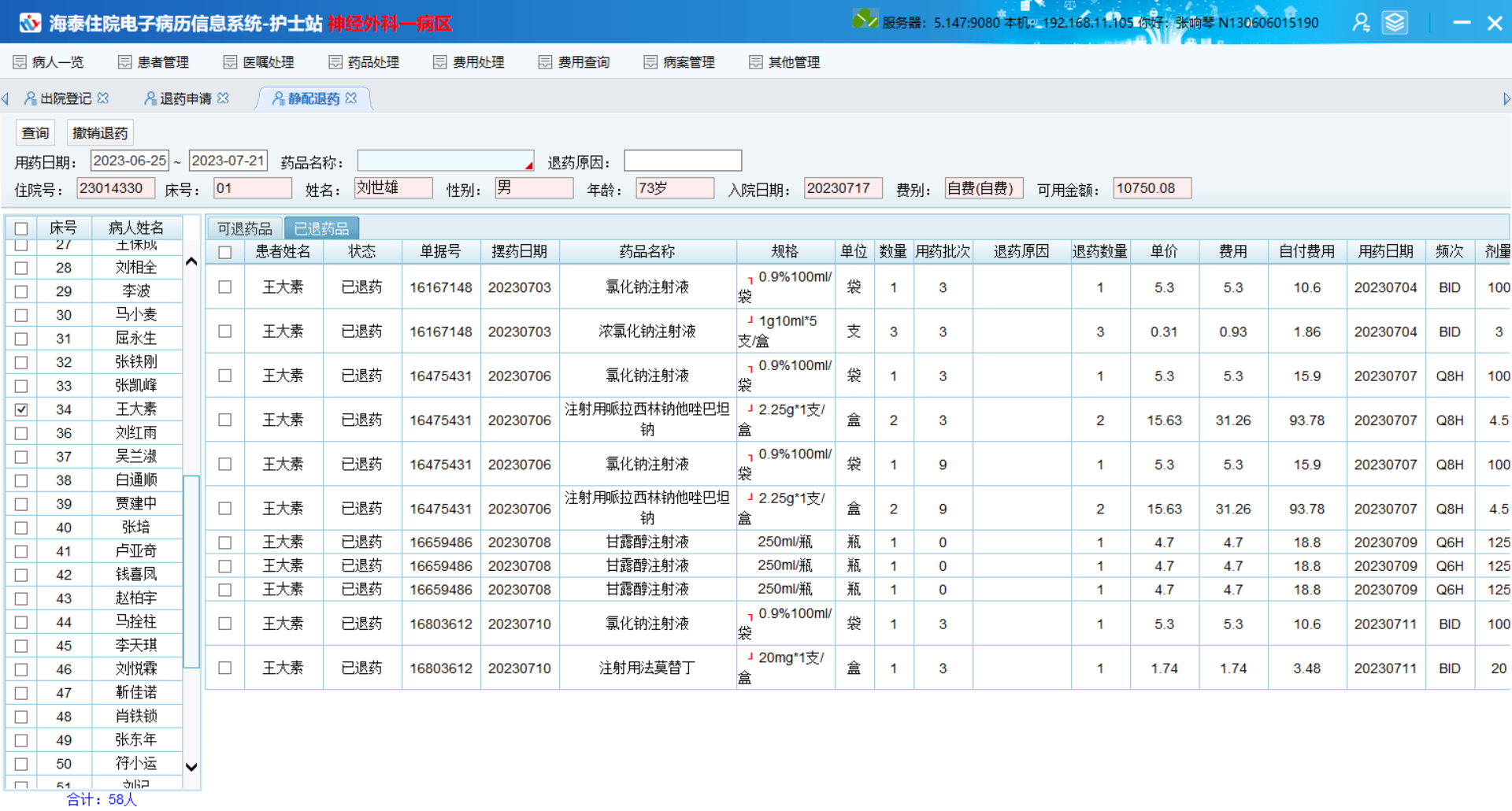The image size is (1512, 811).
Task: Toggle select-all checkbox in drug table header
Action: pyautogui.click(x=225, y=252)
